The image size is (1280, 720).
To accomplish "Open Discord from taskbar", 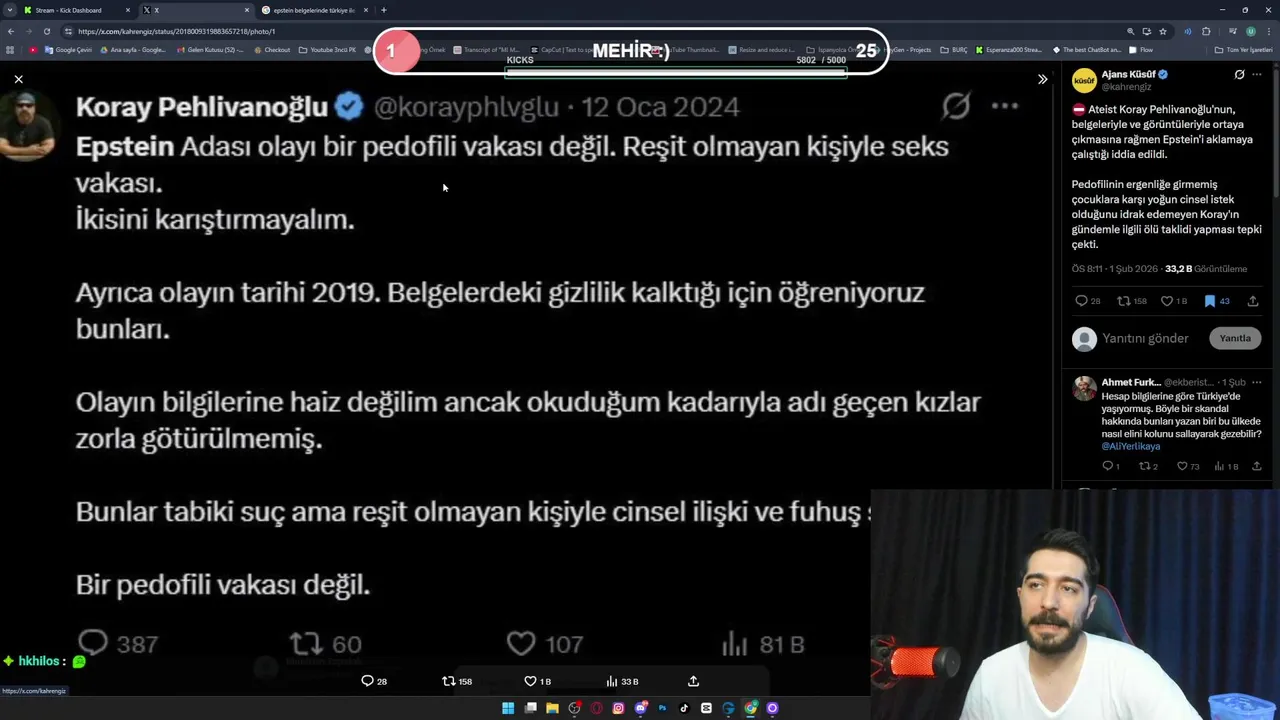I will click(x=640, y=708).
